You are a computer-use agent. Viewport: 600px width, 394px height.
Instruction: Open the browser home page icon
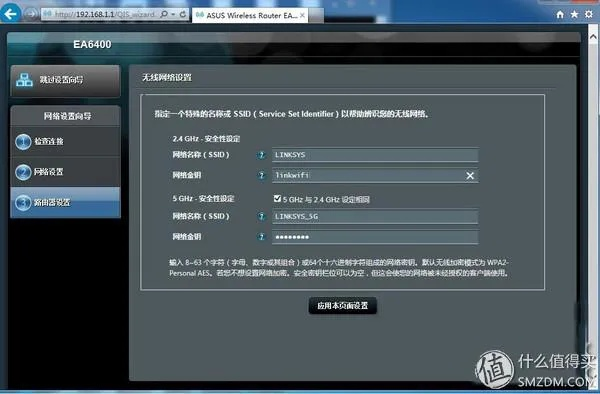tap(560, 15)
